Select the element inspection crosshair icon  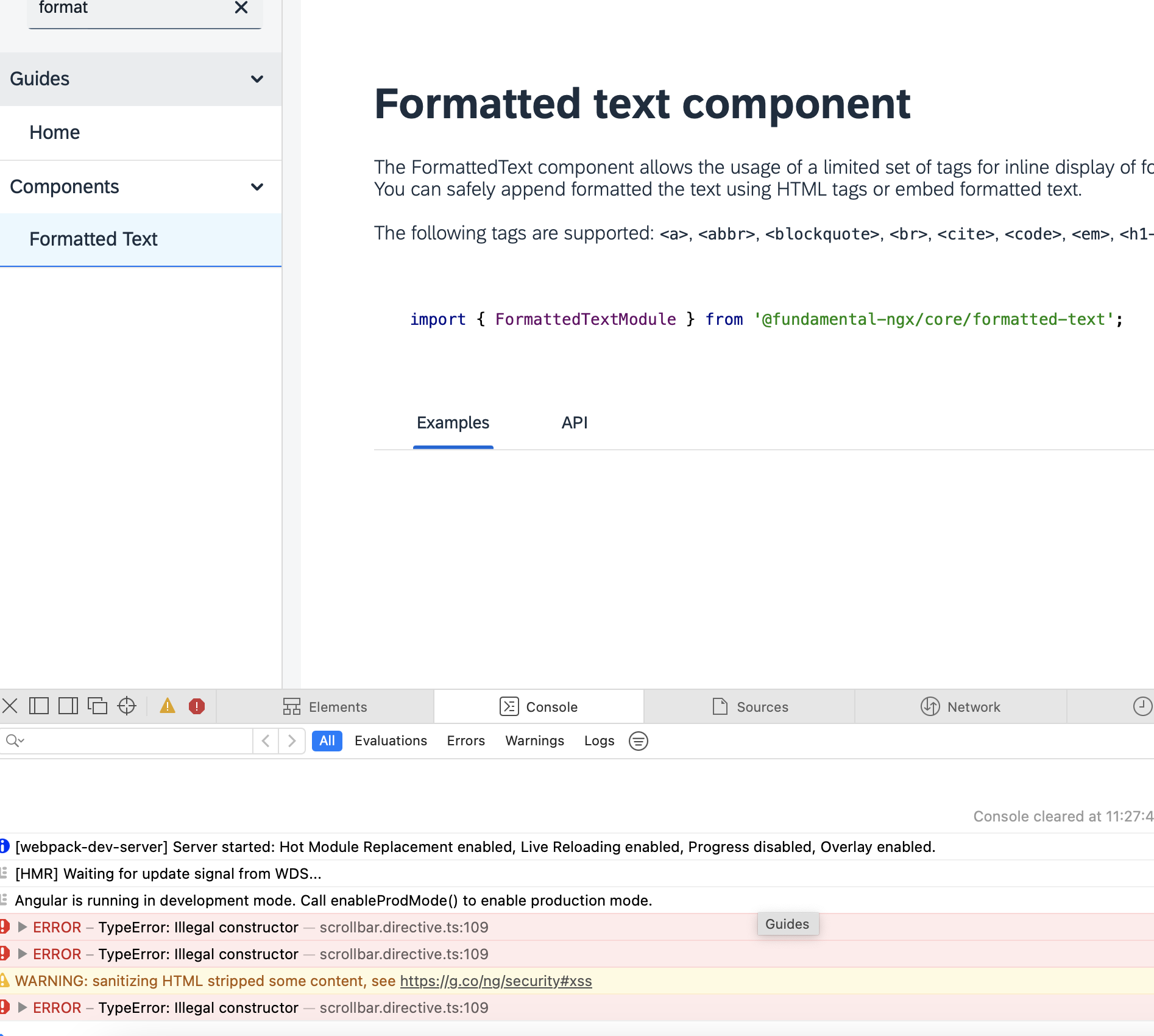[126, 706]
